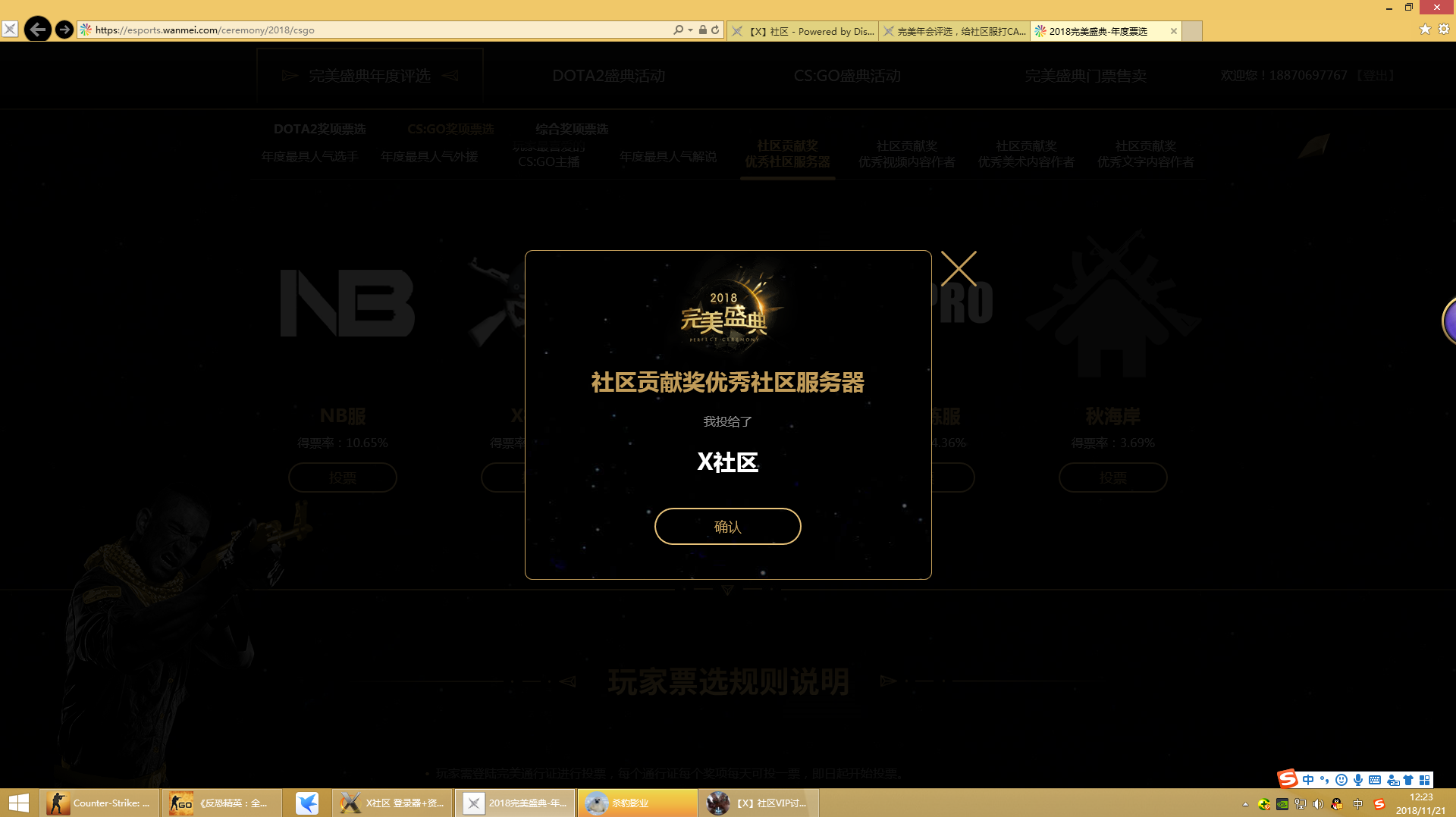1456x817 pixels.
Task: Close the vote confirmation dialog with the X
Action: tap(959, 268)
